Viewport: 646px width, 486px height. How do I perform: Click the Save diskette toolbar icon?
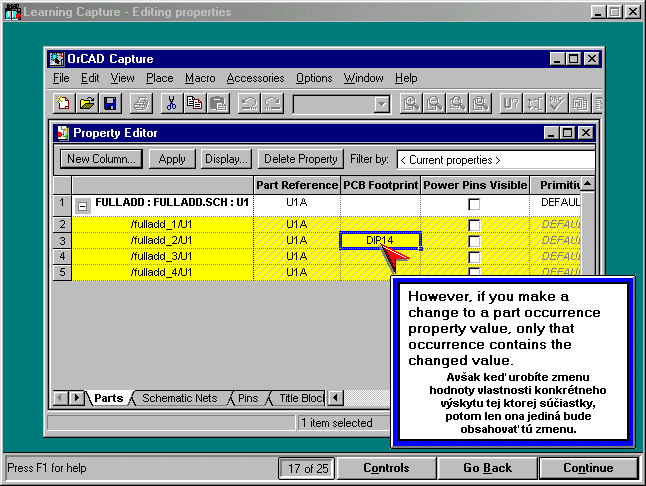tap(110, 103)
